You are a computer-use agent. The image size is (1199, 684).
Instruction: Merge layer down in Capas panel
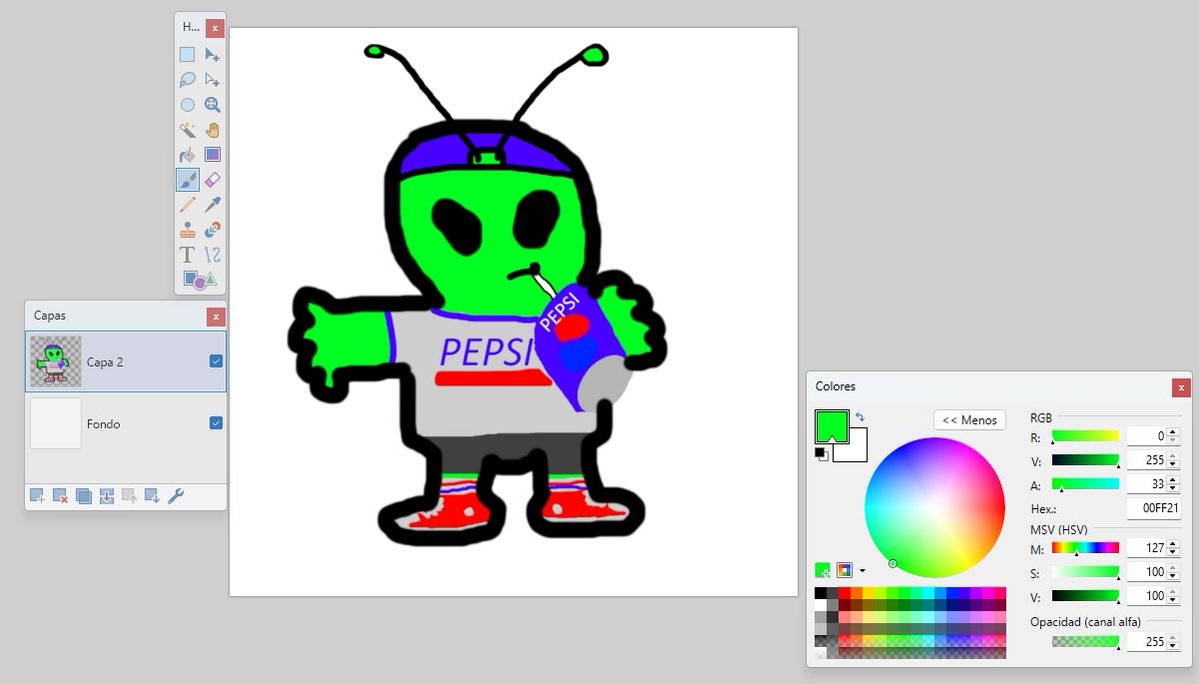click(106, 496)
